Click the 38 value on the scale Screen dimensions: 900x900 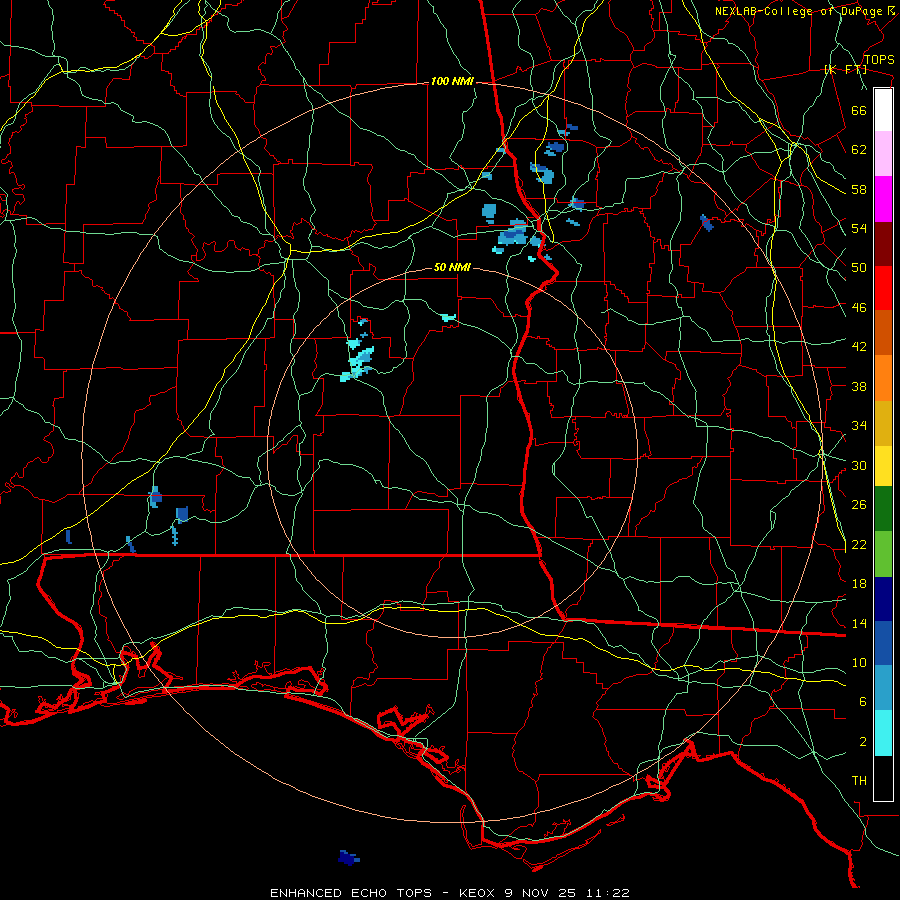[x=859, y=386]
